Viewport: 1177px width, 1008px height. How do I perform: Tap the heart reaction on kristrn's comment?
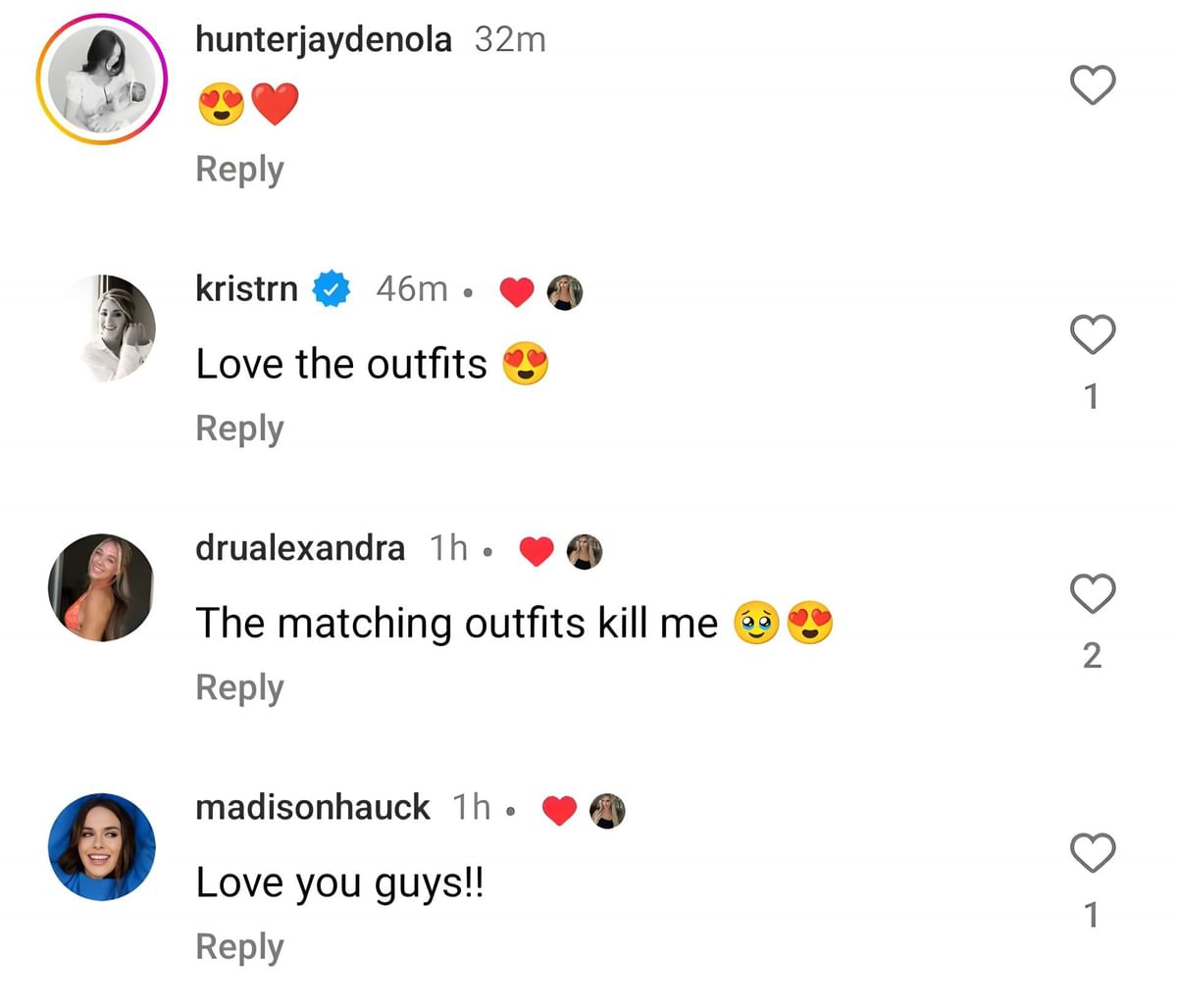[516, 290]
